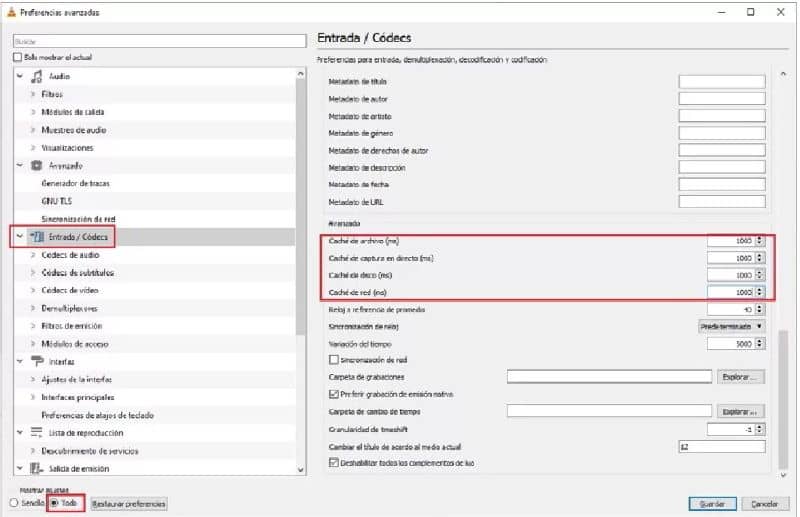Select Ajustes de la interfaz item
The width and height of the screenshot is (800, 517).
[x=77, y=379]
